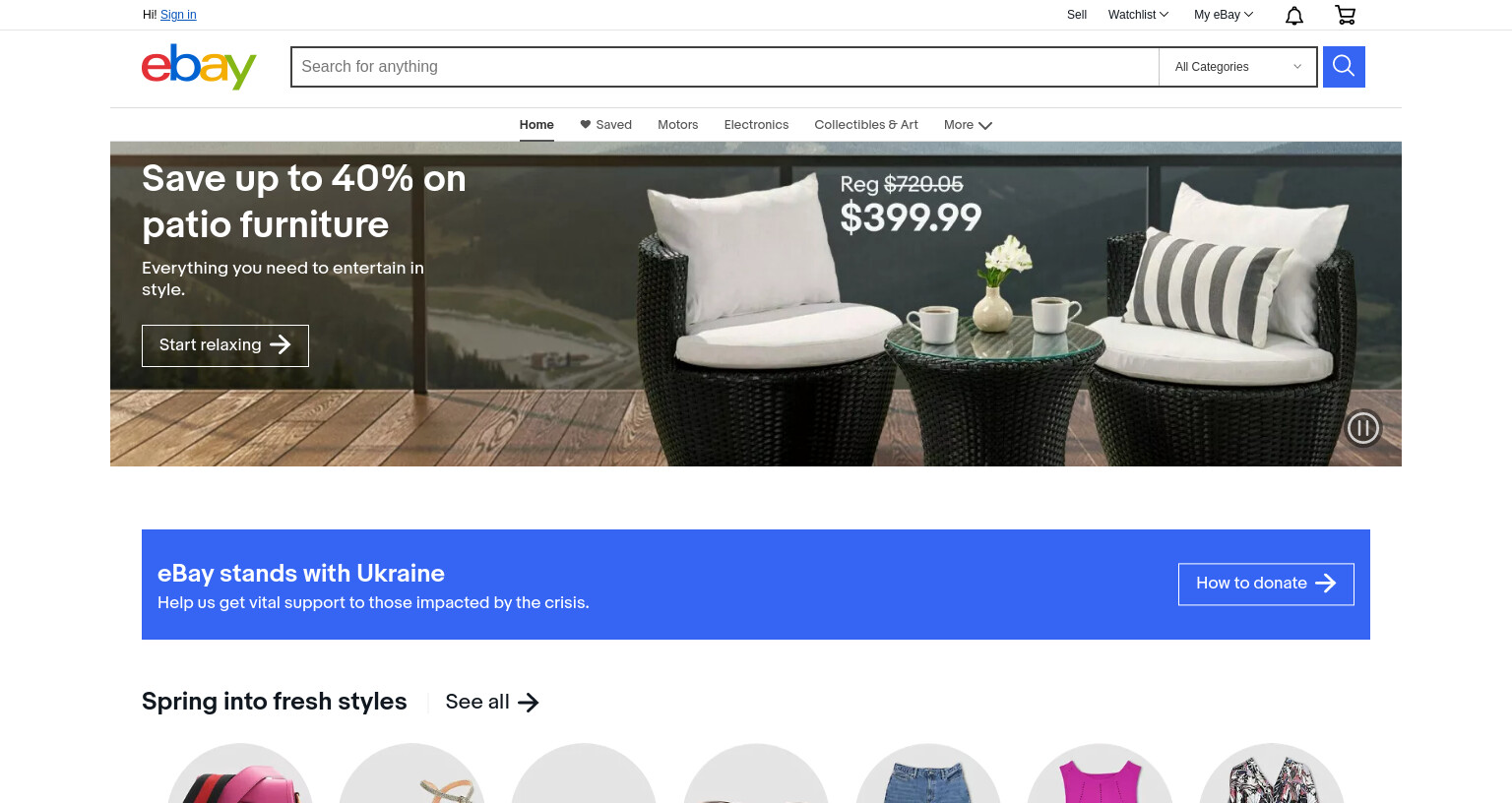Click the Start relaxing button
1512x803 pixels.
pyautogui.click(x=225, y=345)
